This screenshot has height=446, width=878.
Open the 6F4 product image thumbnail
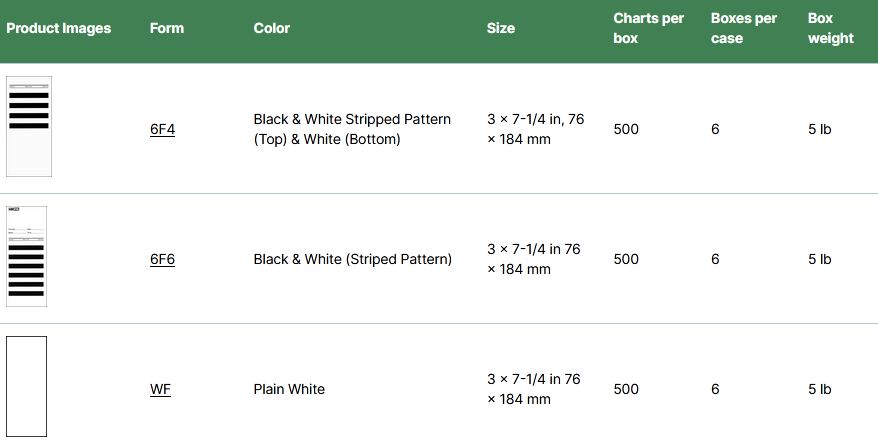tap(28, 126)
